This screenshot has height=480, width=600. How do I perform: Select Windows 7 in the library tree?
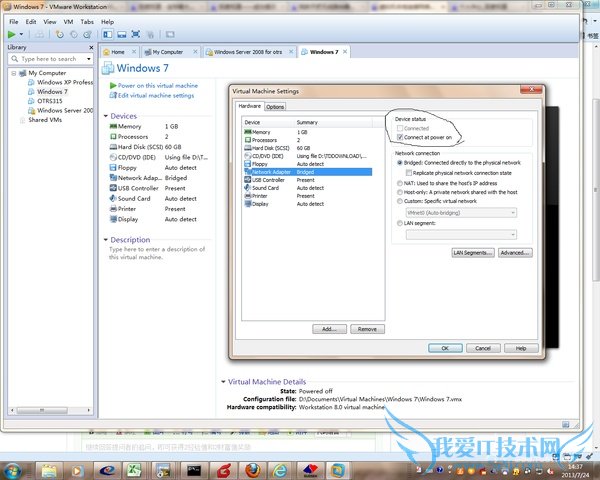[48, 91]
